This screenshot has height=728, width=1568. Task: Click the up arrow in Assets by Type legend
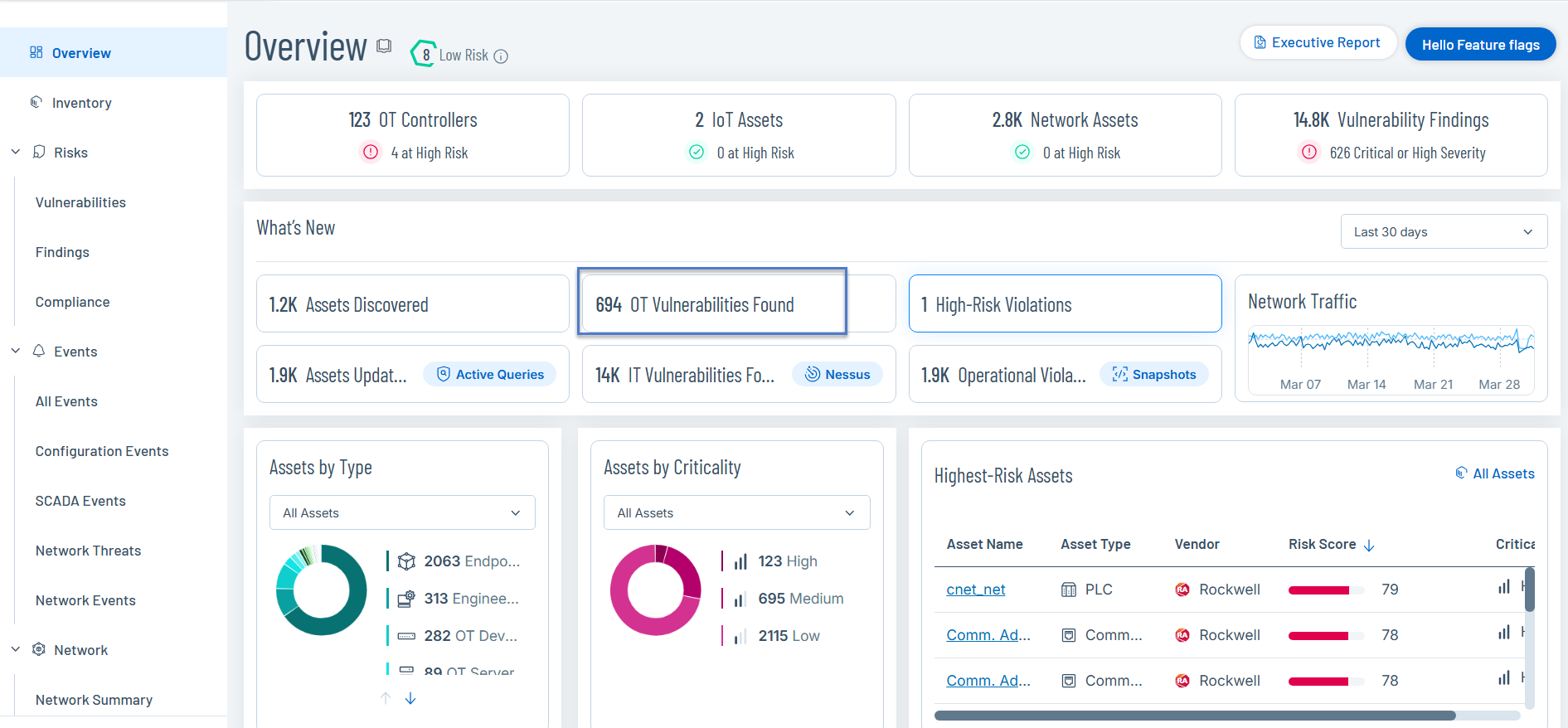[386, 699]
